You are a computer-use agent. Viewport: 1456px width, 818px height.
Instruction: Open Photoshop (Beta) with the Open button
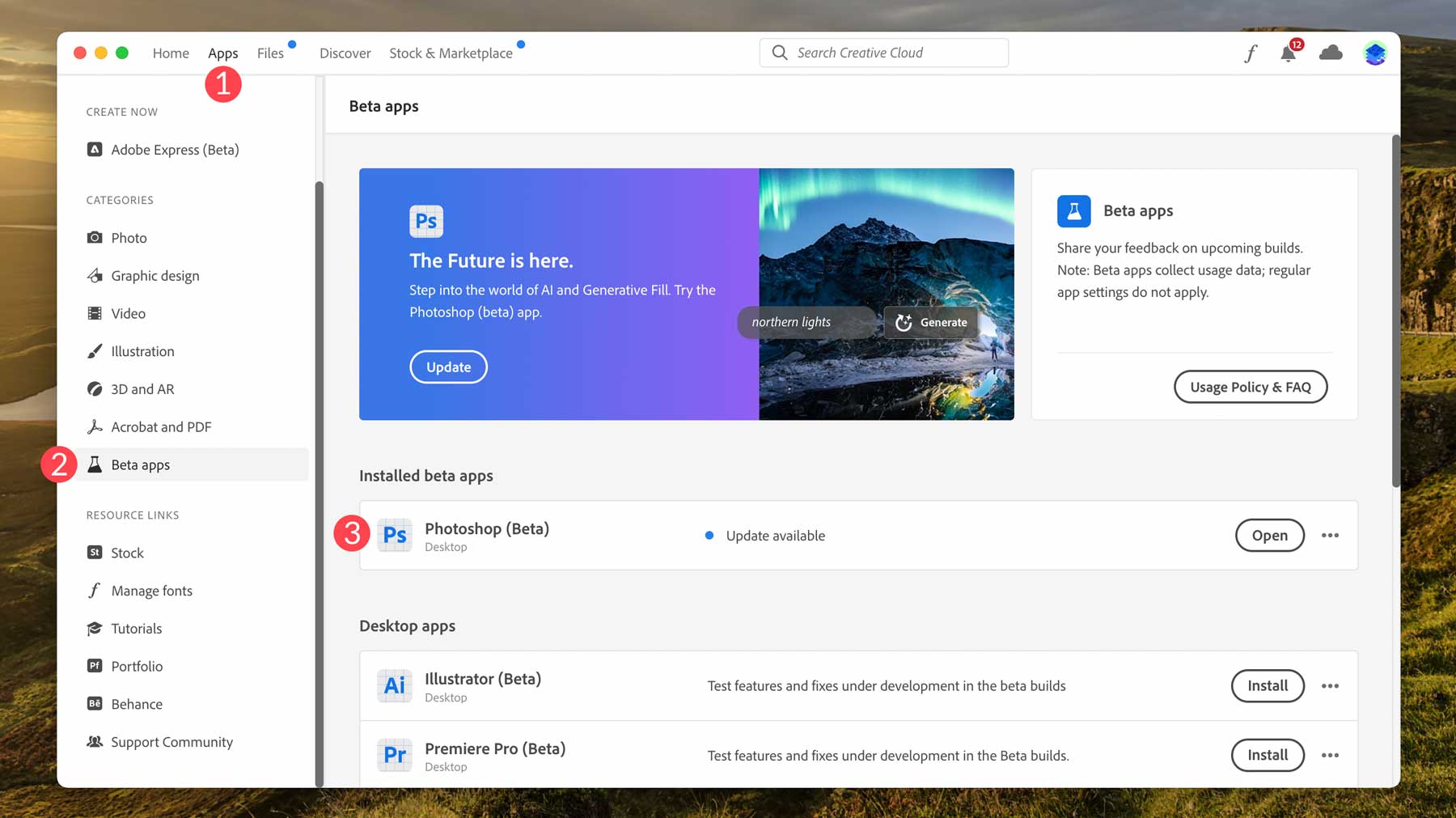click(x=1270, y=536)
